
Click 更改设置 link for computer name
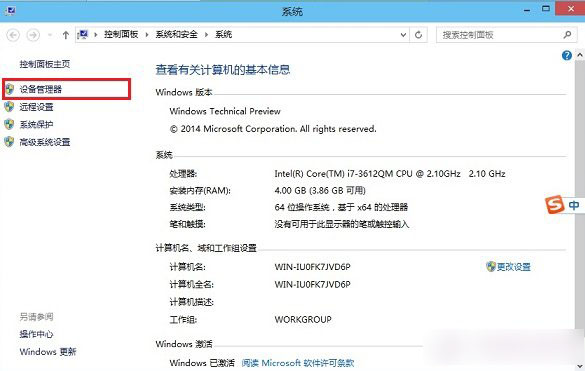point(513,266)
